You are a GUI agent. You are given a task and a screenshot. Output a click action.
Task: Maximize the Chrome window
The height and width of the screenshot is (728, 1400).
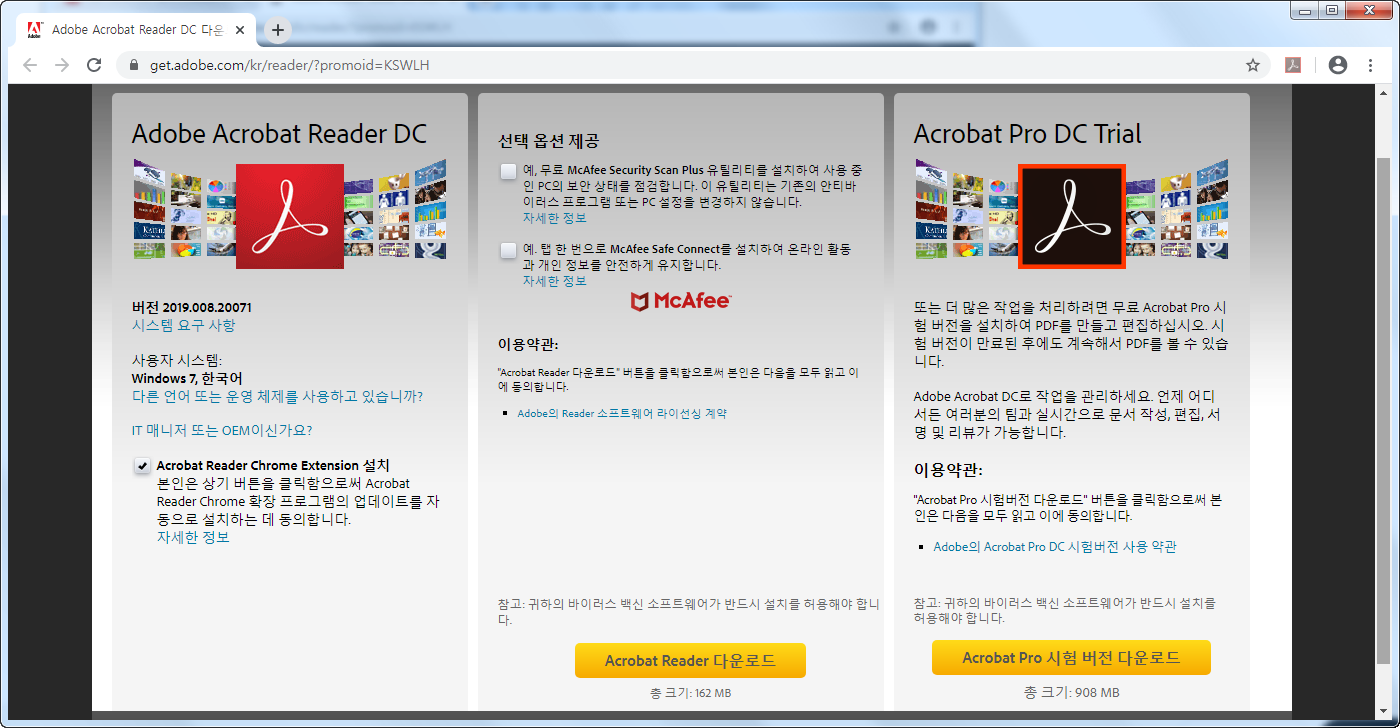(1331, 10)
